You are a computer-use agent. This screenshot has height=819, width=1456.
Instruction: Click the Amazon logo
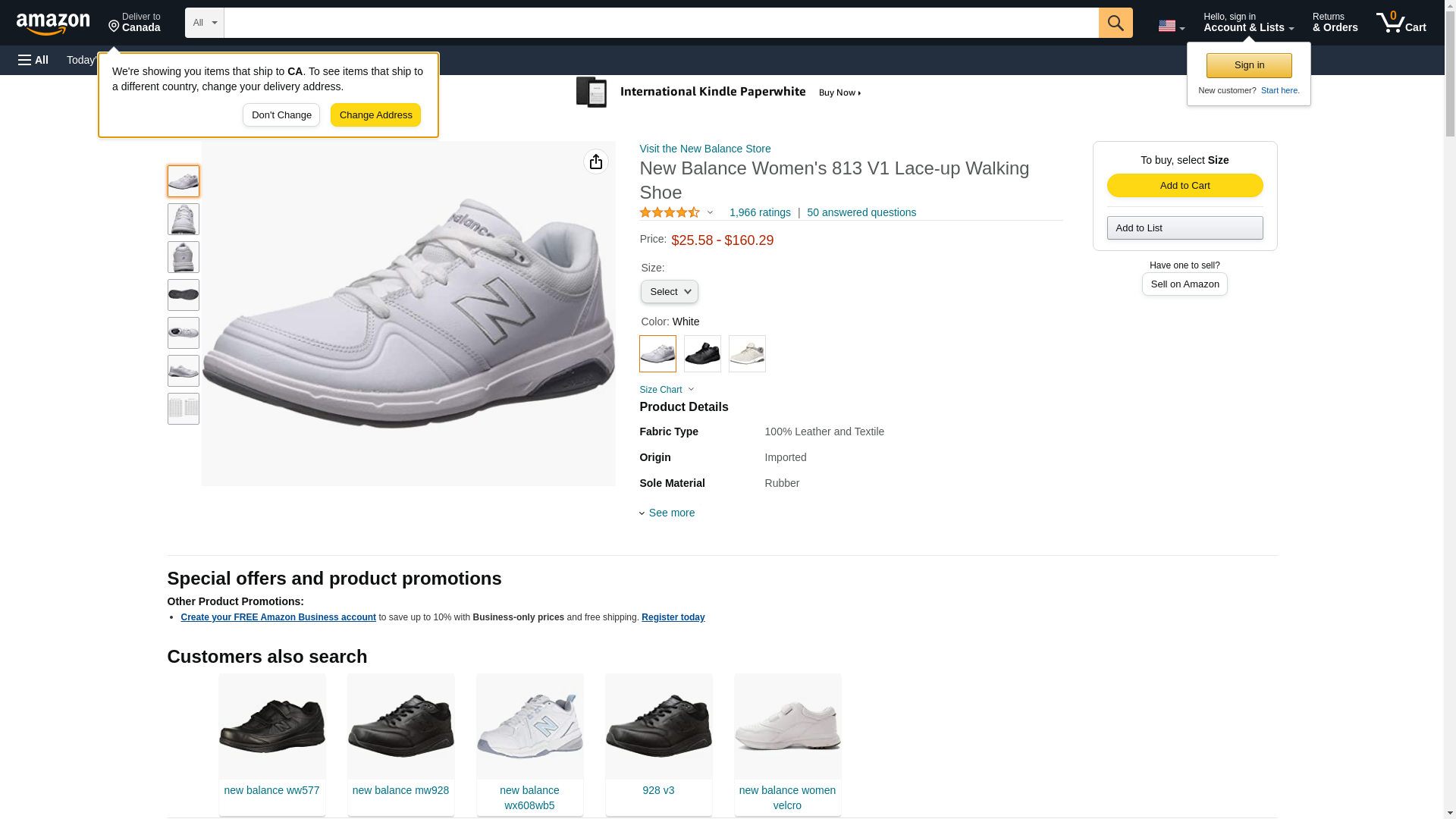coord(53,24)
